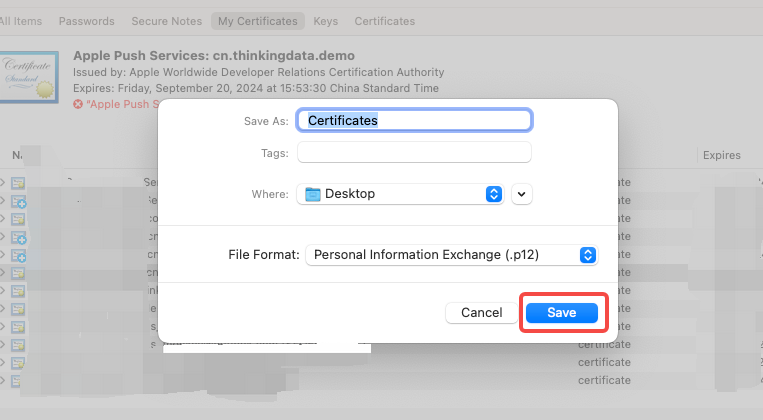
Task: Click the Save As filename field
Action: pos(414,120)
